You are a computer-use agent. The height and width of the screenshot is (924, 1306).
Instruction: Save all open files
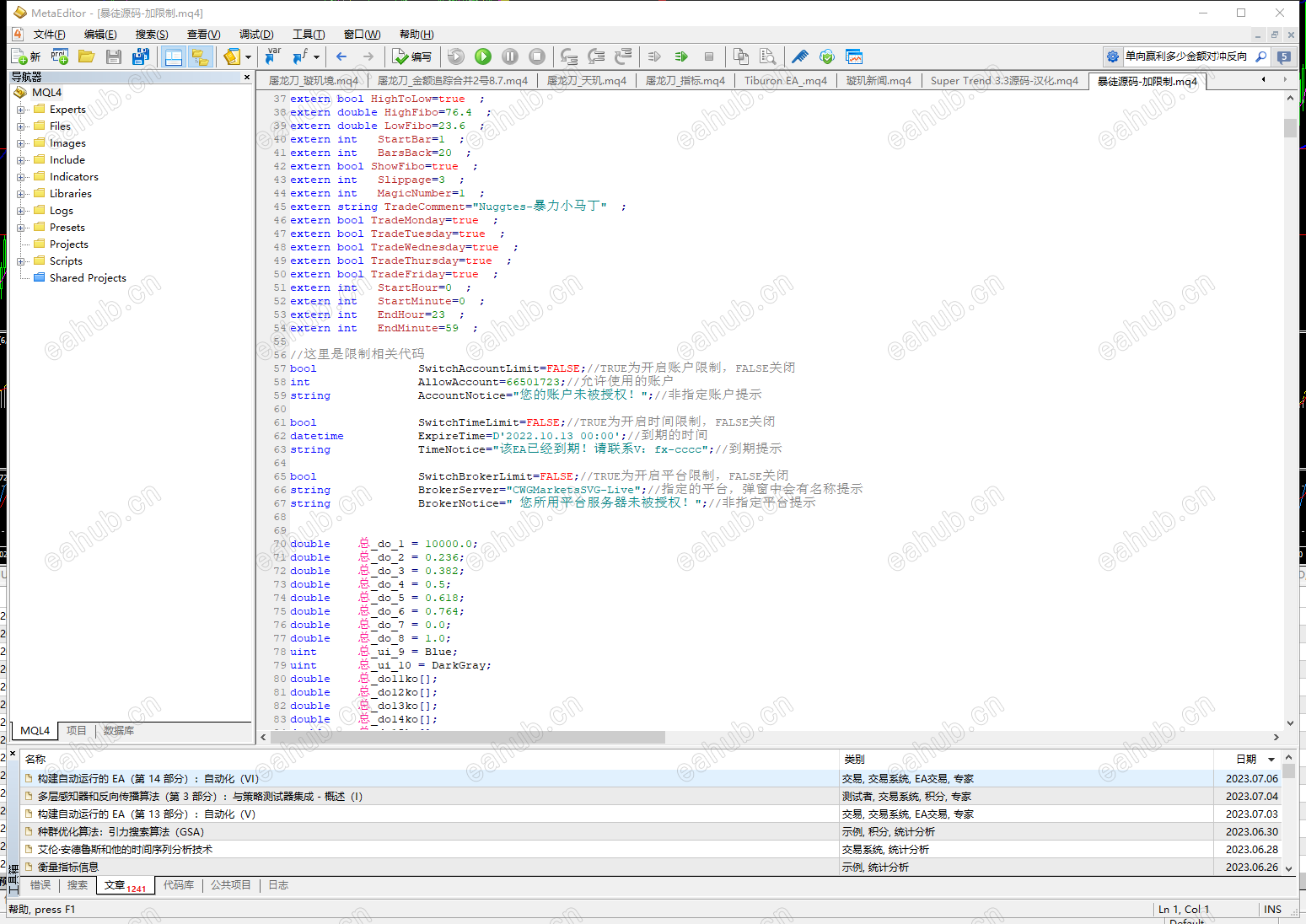(141, 56)
